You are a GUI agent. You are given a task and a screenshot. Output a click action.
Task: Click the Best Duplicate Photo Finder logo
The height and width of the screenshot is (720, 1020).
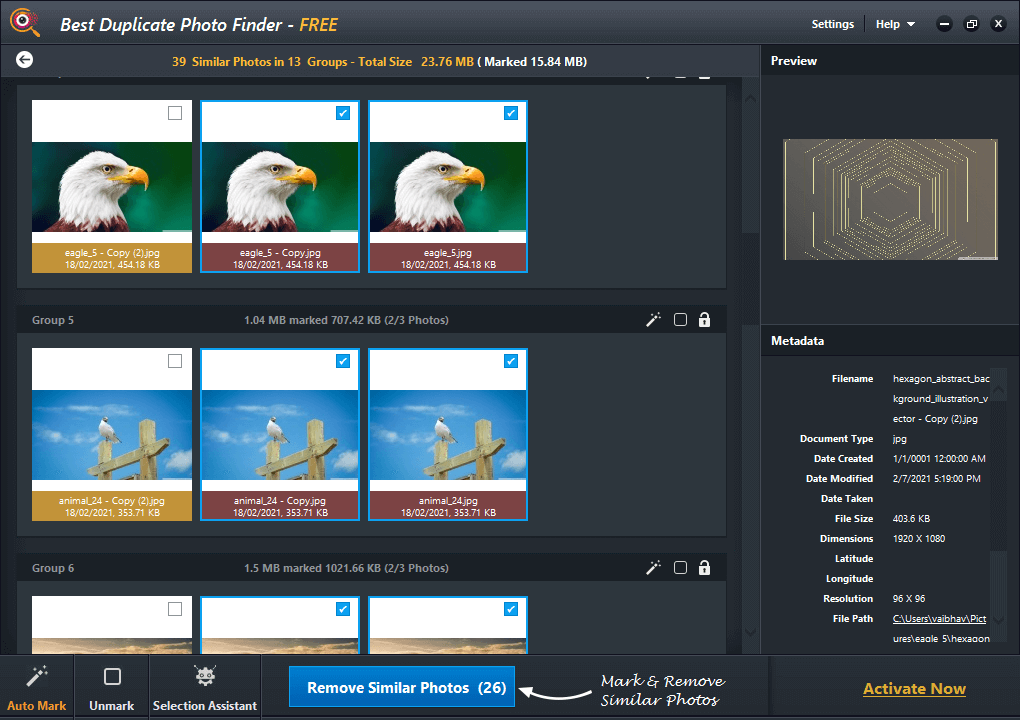point(24,22)
